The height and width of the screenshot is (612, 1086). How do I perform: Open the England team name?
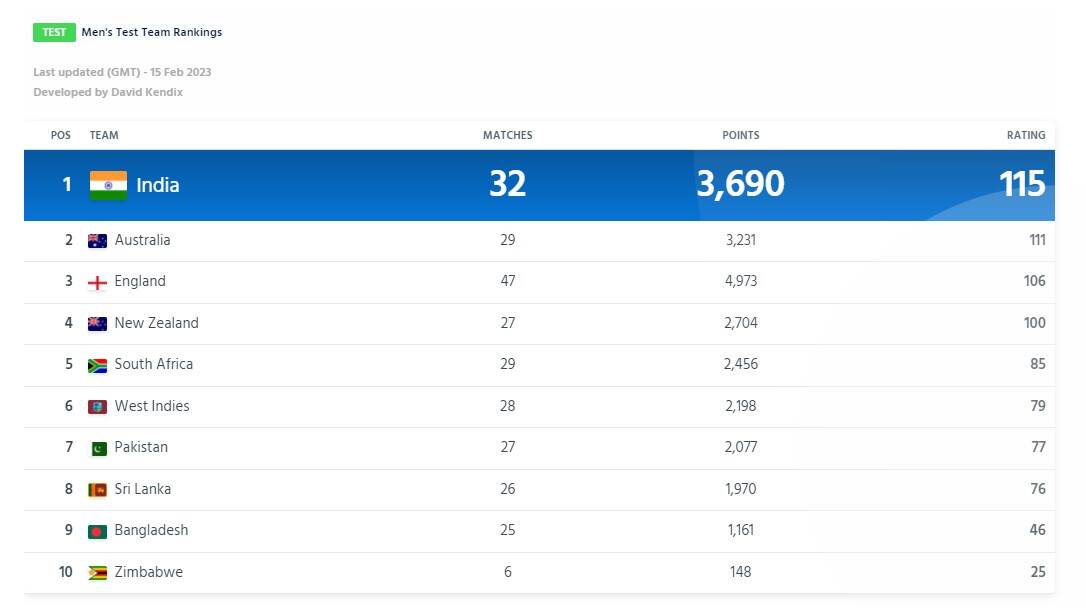(x=140, y=281)
